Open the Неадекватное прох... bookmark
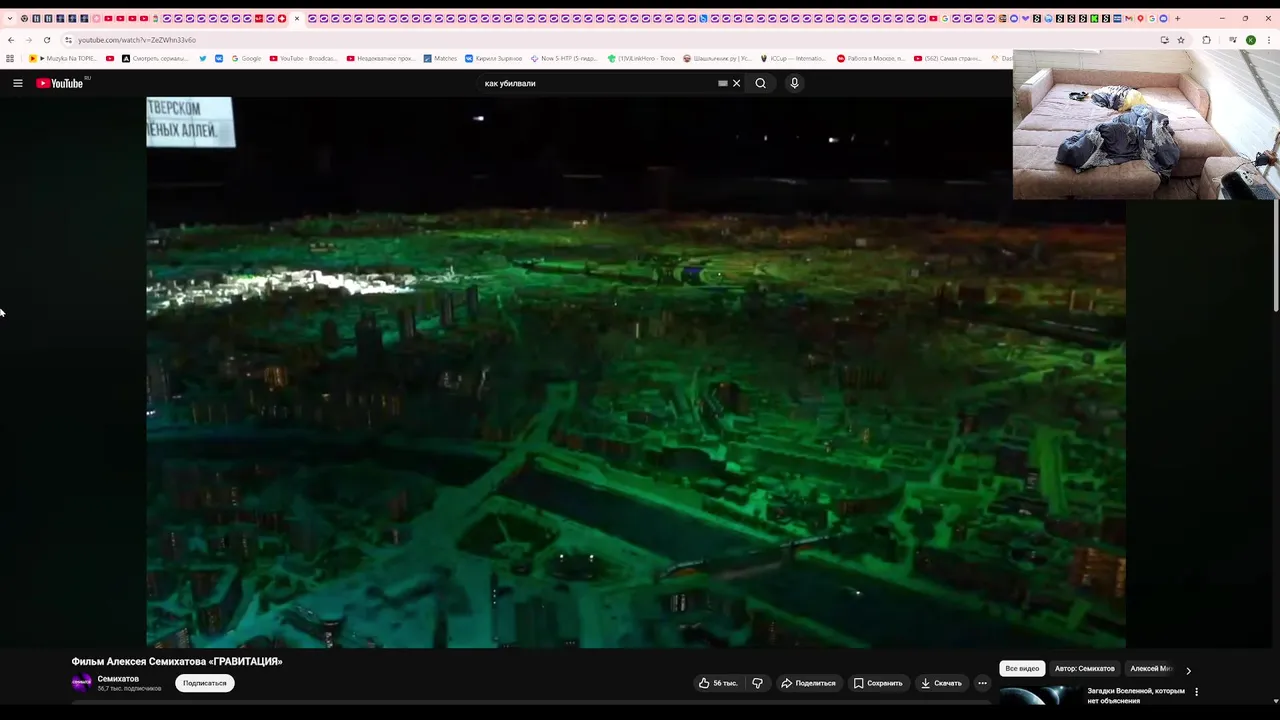Screen dimensions: 1280x720 [x=380, y=58]
